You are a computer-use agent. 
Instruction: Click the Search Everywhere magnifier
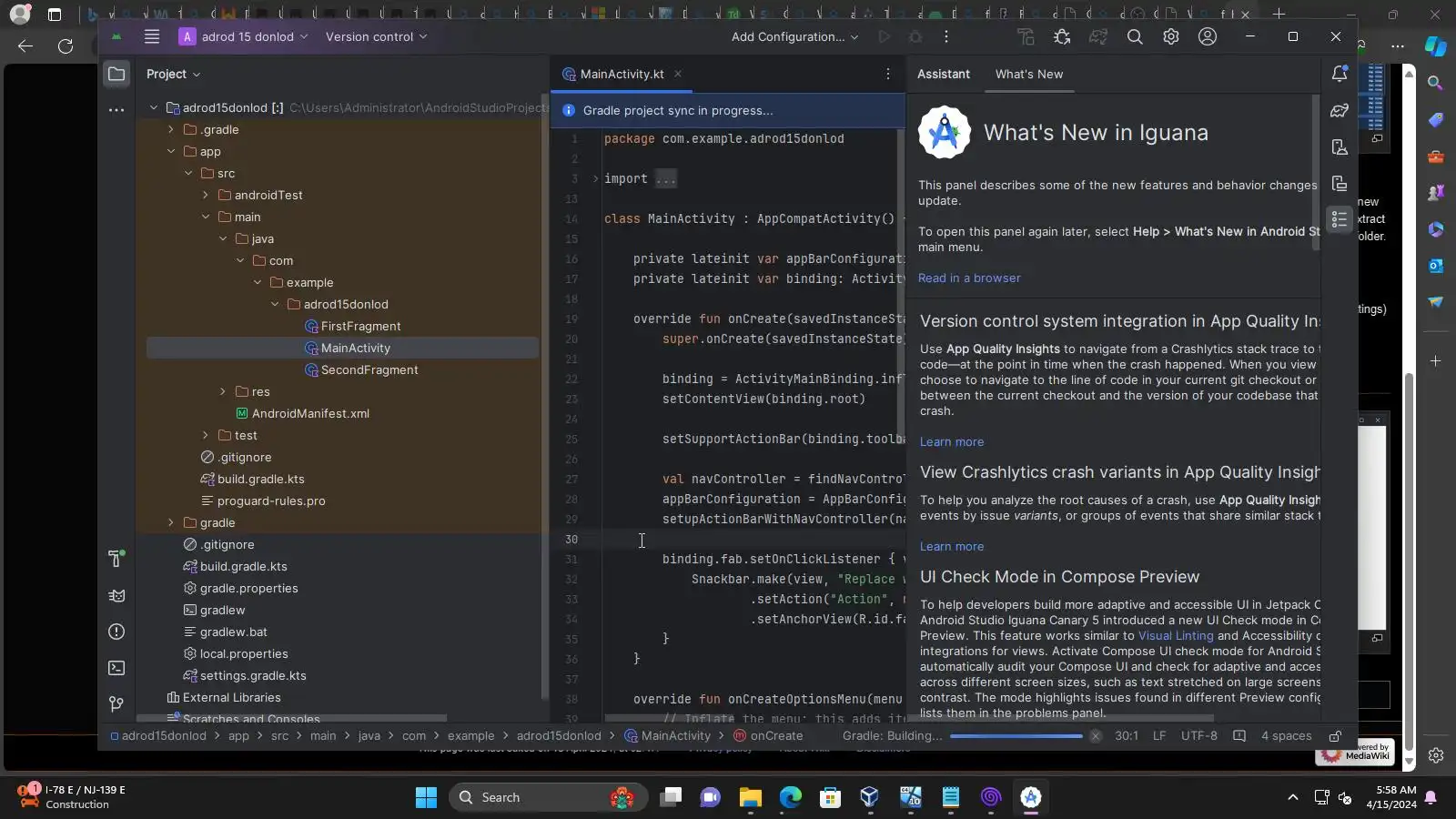[1135, 36]
